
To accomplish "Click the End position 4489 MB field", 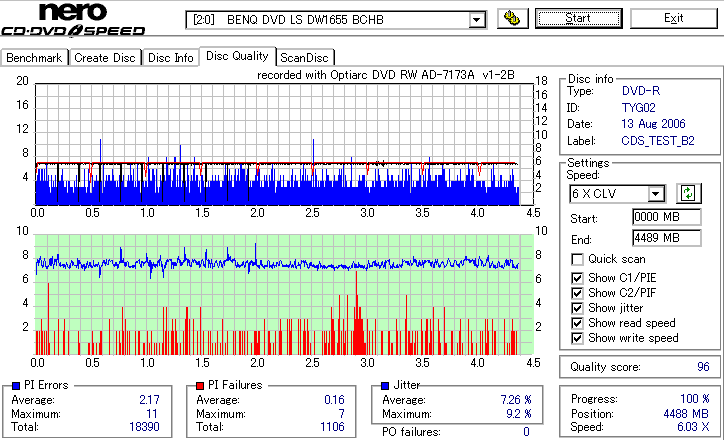I will click(666, 238).
